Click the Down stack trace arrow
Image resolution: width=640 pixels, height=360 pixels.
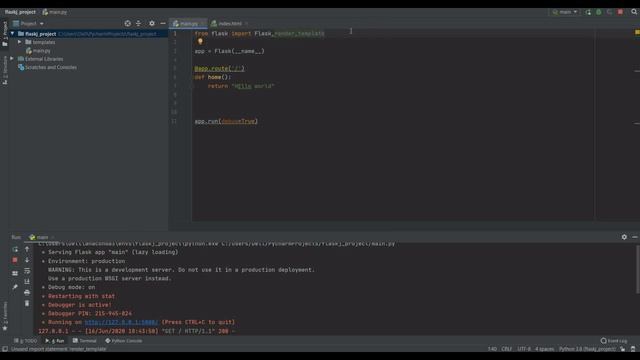[27, 260]
